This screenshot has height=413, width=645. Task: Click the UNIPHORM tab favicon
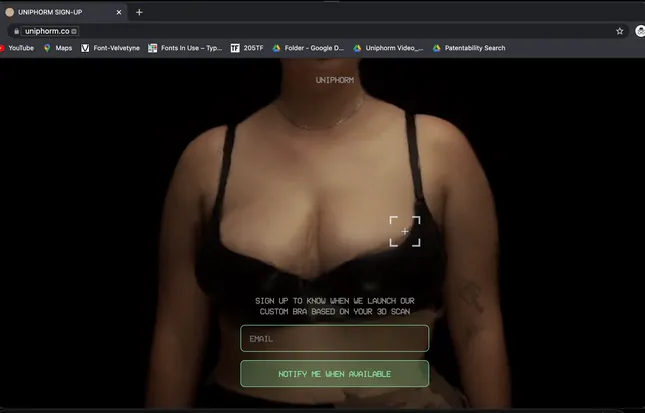[9, 12]
